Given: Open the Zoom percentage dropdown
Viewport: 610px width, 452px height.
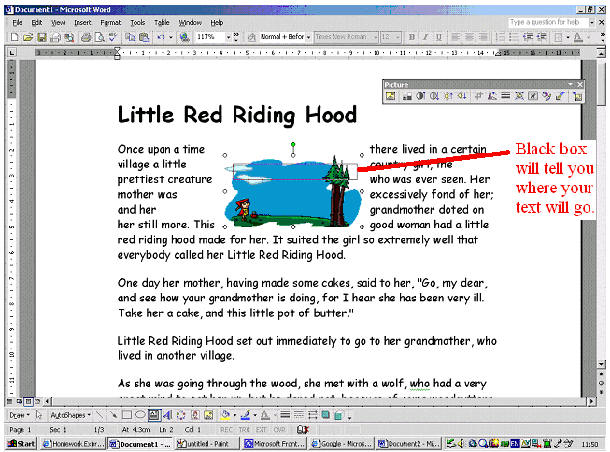Looking at the screenshot, I should click(x=232, y=37).
